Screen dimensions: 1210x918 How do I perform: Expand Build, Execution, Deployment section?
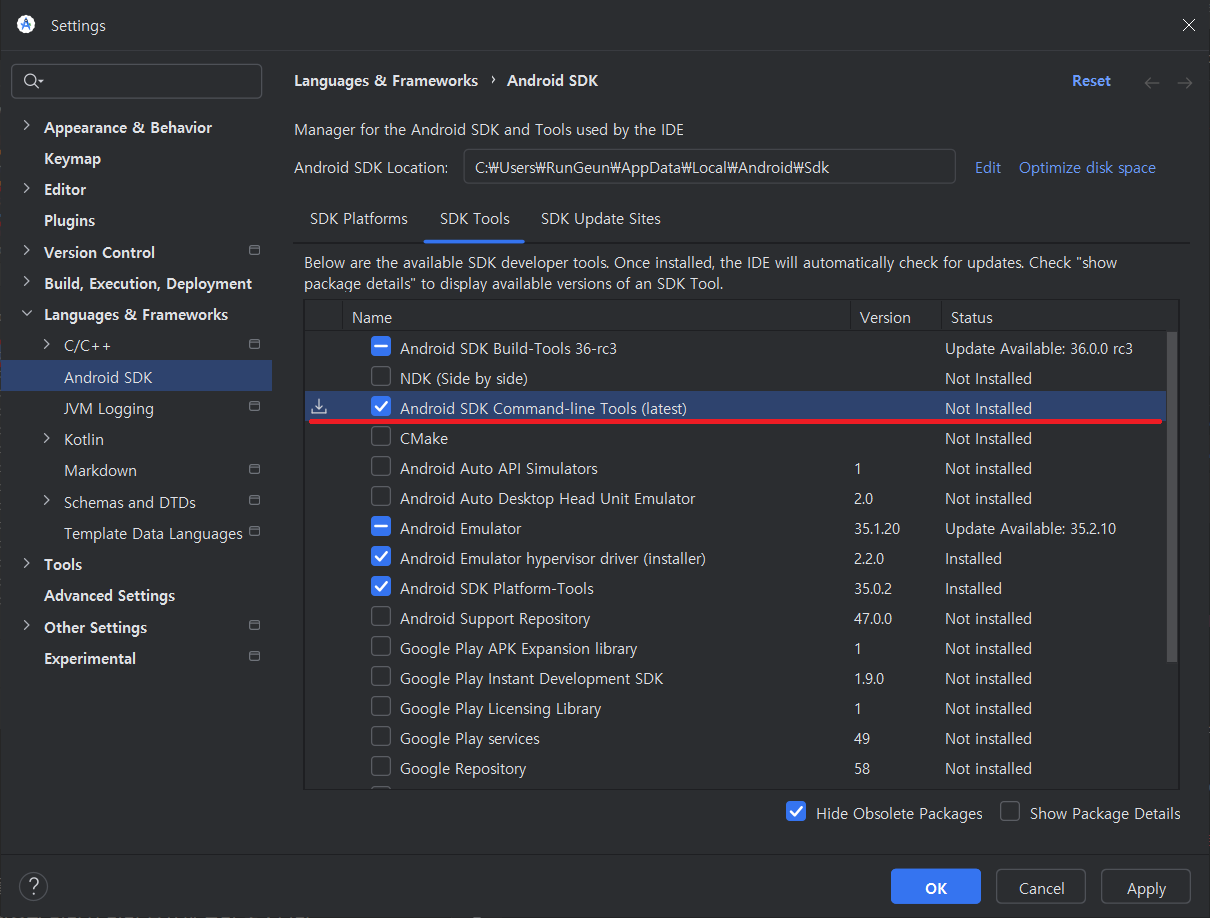(x=26, y=283)
